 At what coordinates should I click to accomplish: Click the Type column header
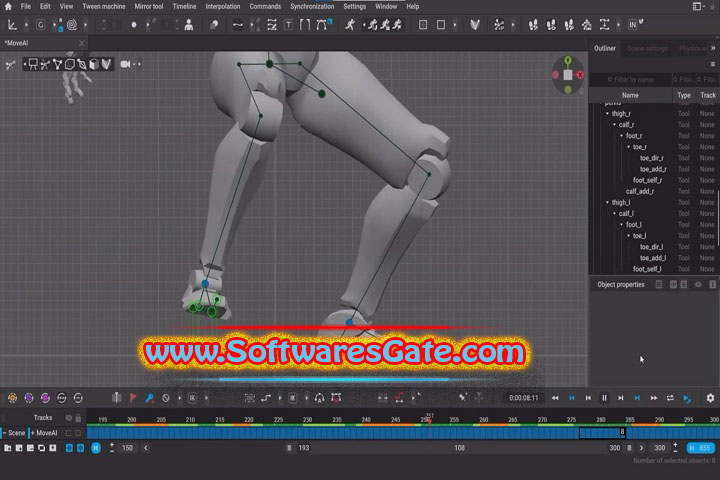pyautogui.click(x=684, y=96)
